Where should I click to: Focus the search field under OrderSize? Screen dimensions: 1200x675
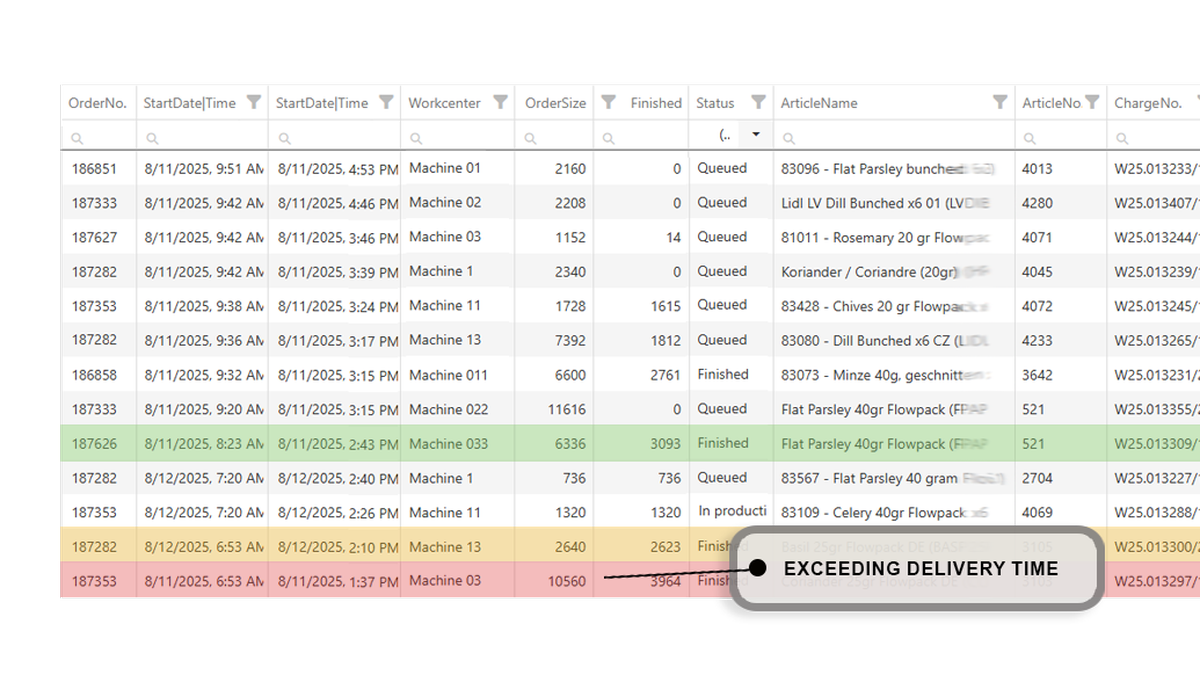(554, 137)
